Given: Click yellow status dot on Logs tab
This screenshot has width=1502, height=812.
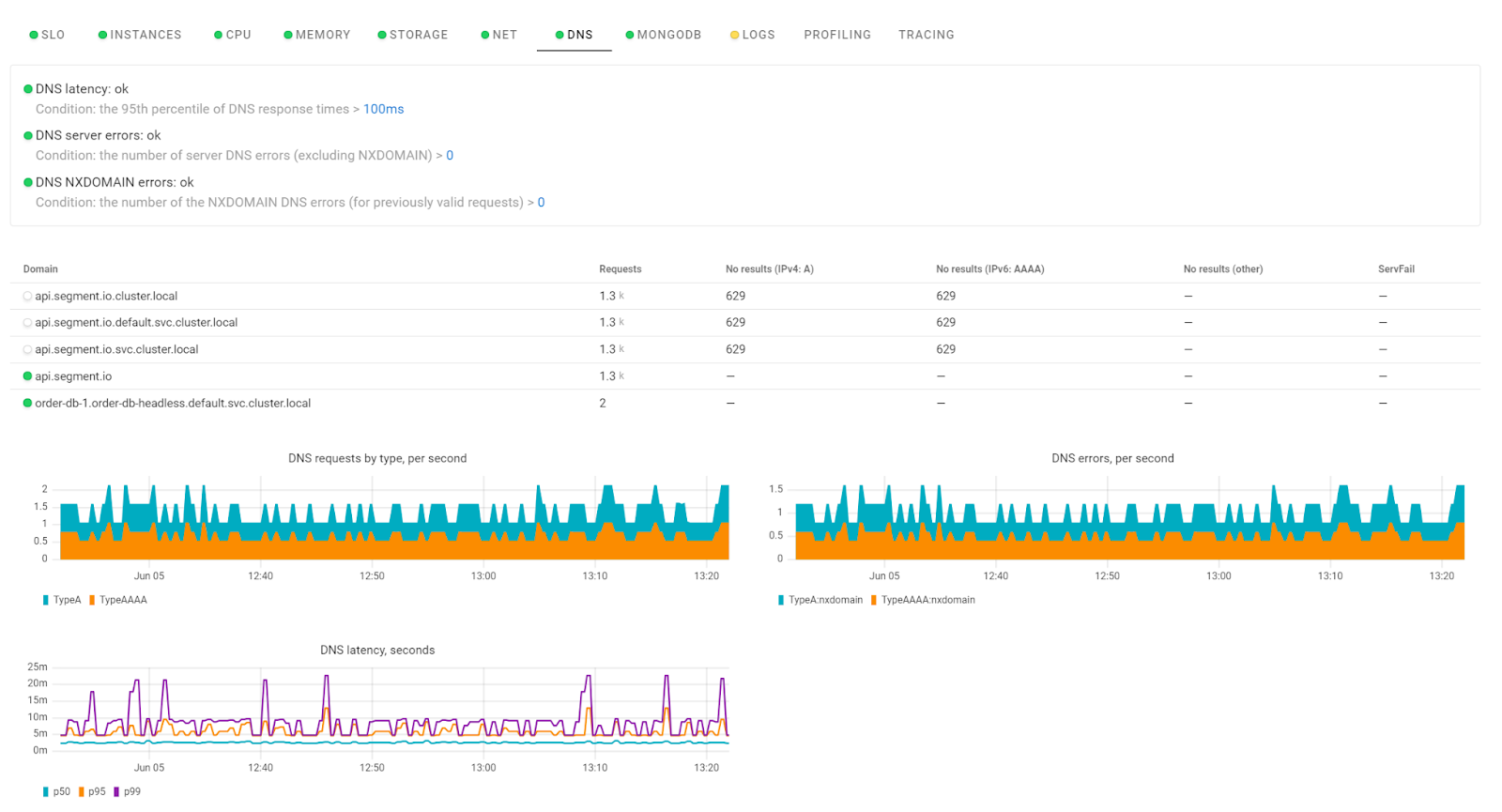Looking at the screenshot, I should (734, 36).
